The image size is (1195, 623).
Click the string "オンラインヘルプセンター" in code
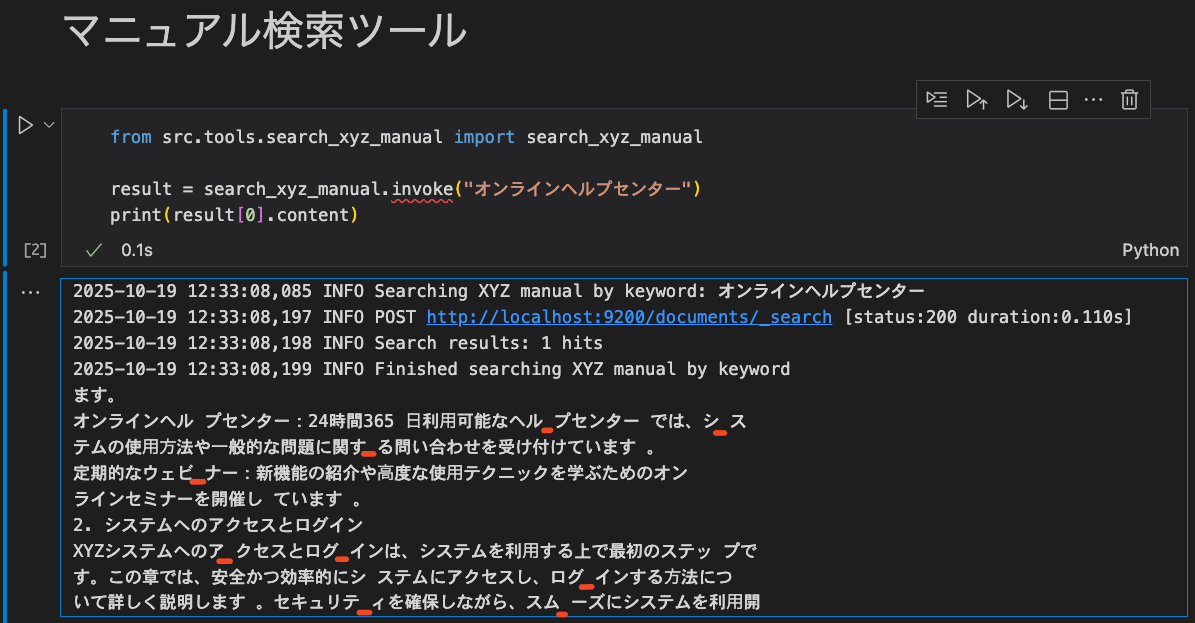[x=577, y=189]
